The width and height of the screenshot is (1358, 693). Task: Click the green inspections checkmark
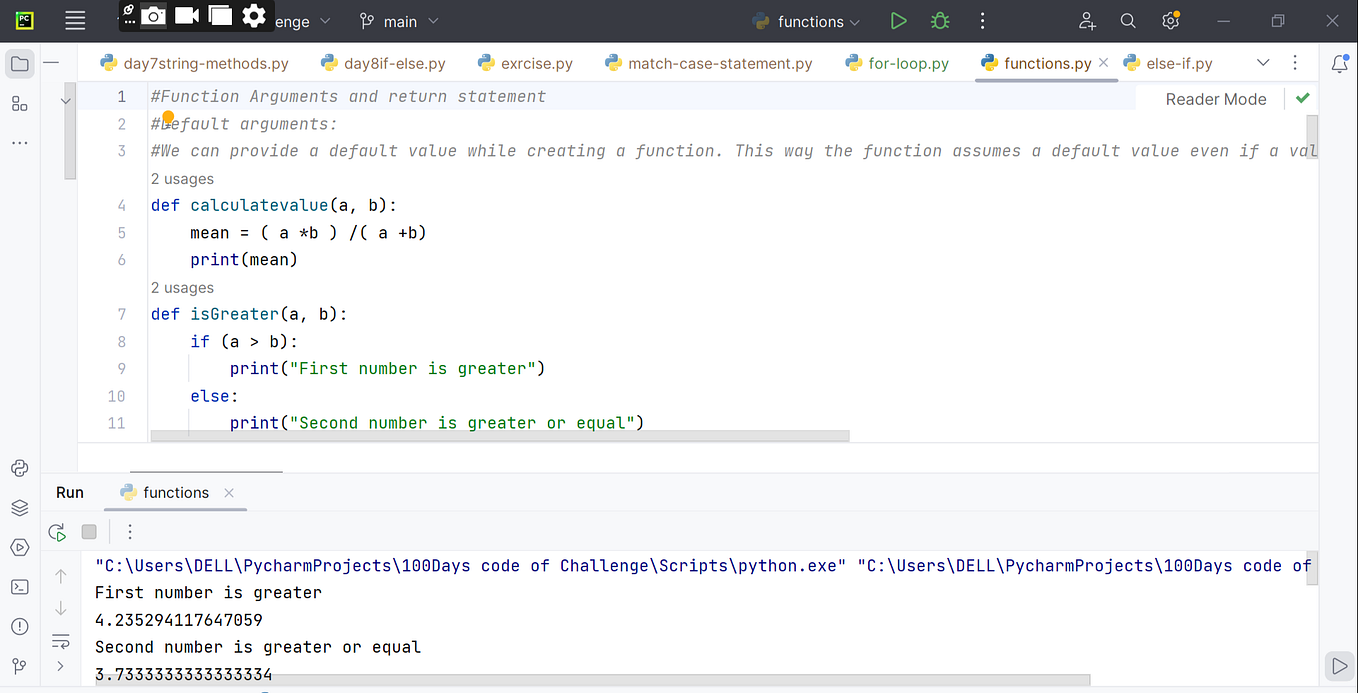click(1300, 99)
